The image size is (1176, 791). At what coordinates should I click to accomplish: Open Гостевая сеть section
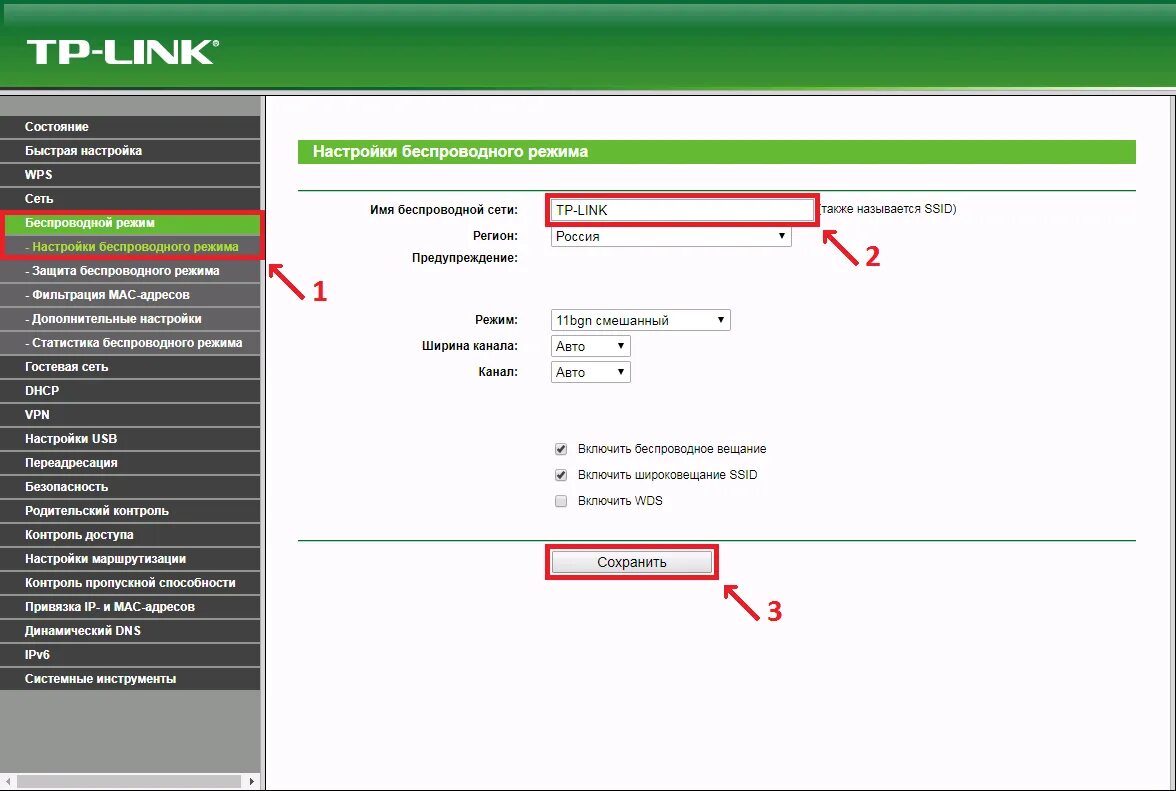click(x=130, y=367)
